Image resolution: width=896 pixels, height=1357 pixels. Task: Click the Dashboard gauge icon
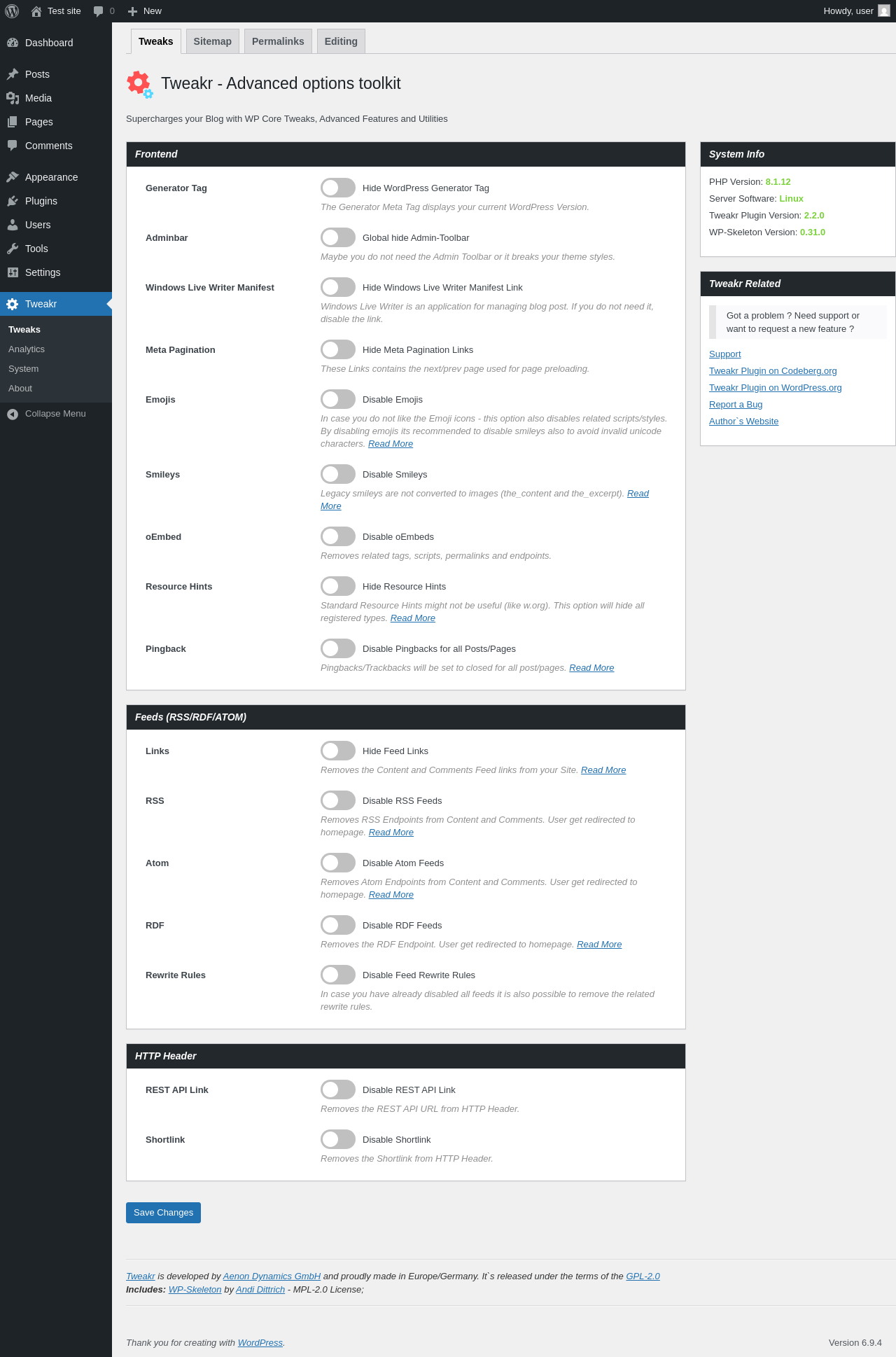[13, 43]
